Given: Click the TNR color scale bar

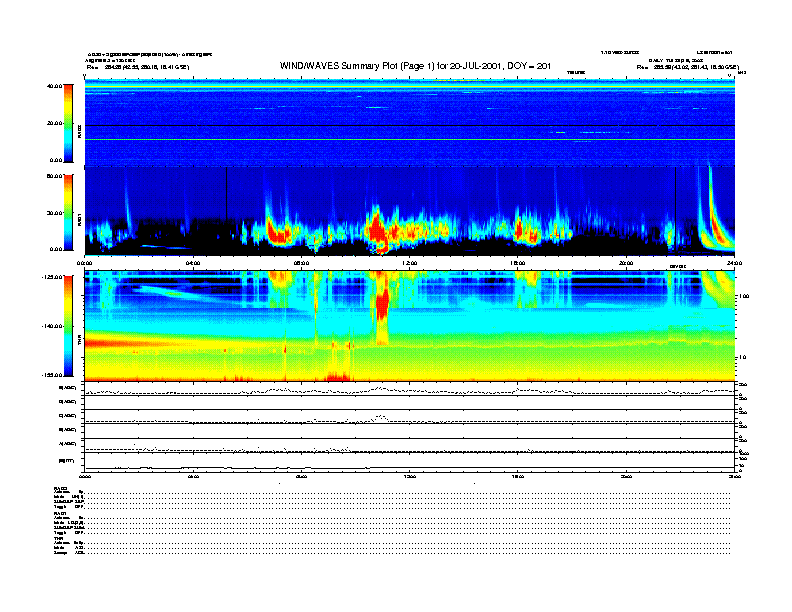Looking at the screenshot, I should click(68, 326).
